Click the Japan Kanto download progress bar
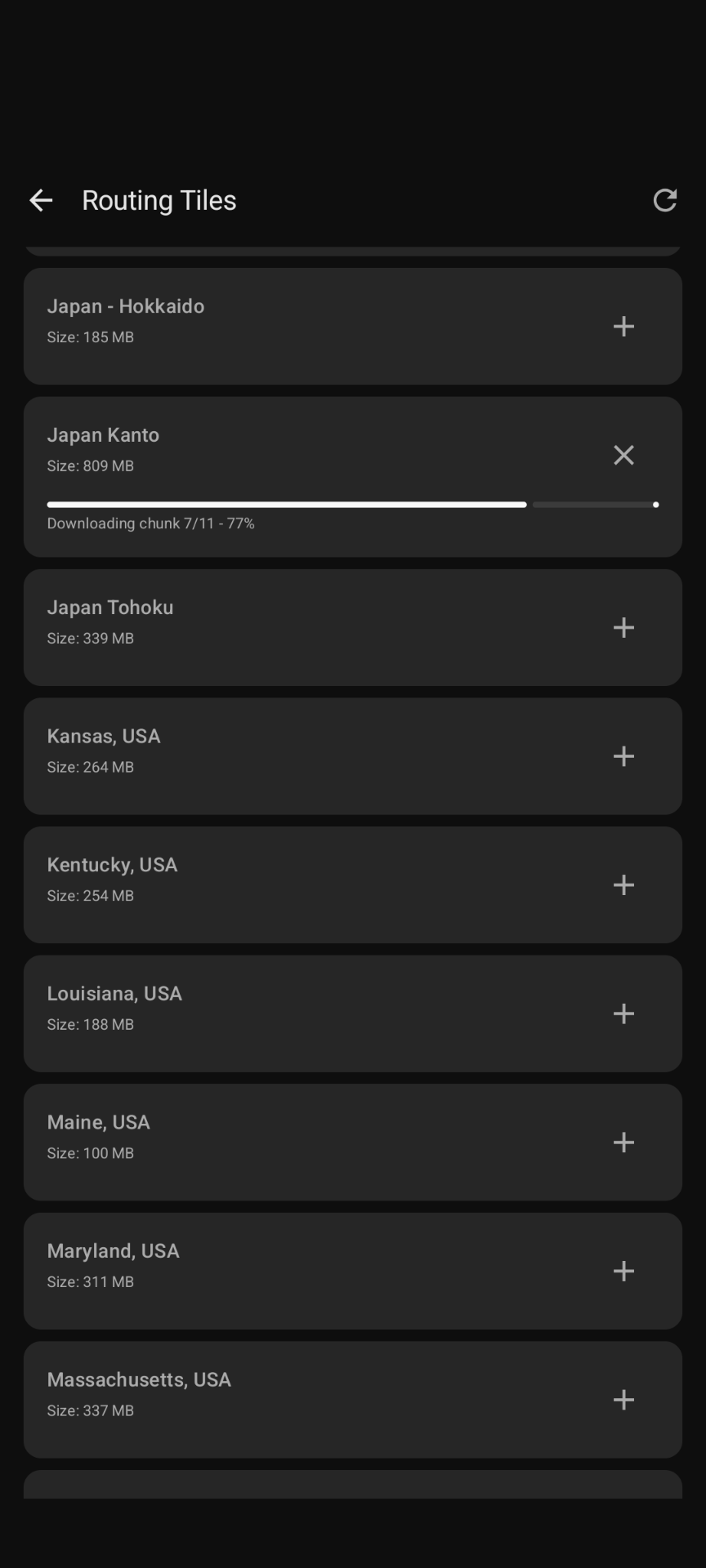The height and width of the screenshot is (1568, 706). 351,505
